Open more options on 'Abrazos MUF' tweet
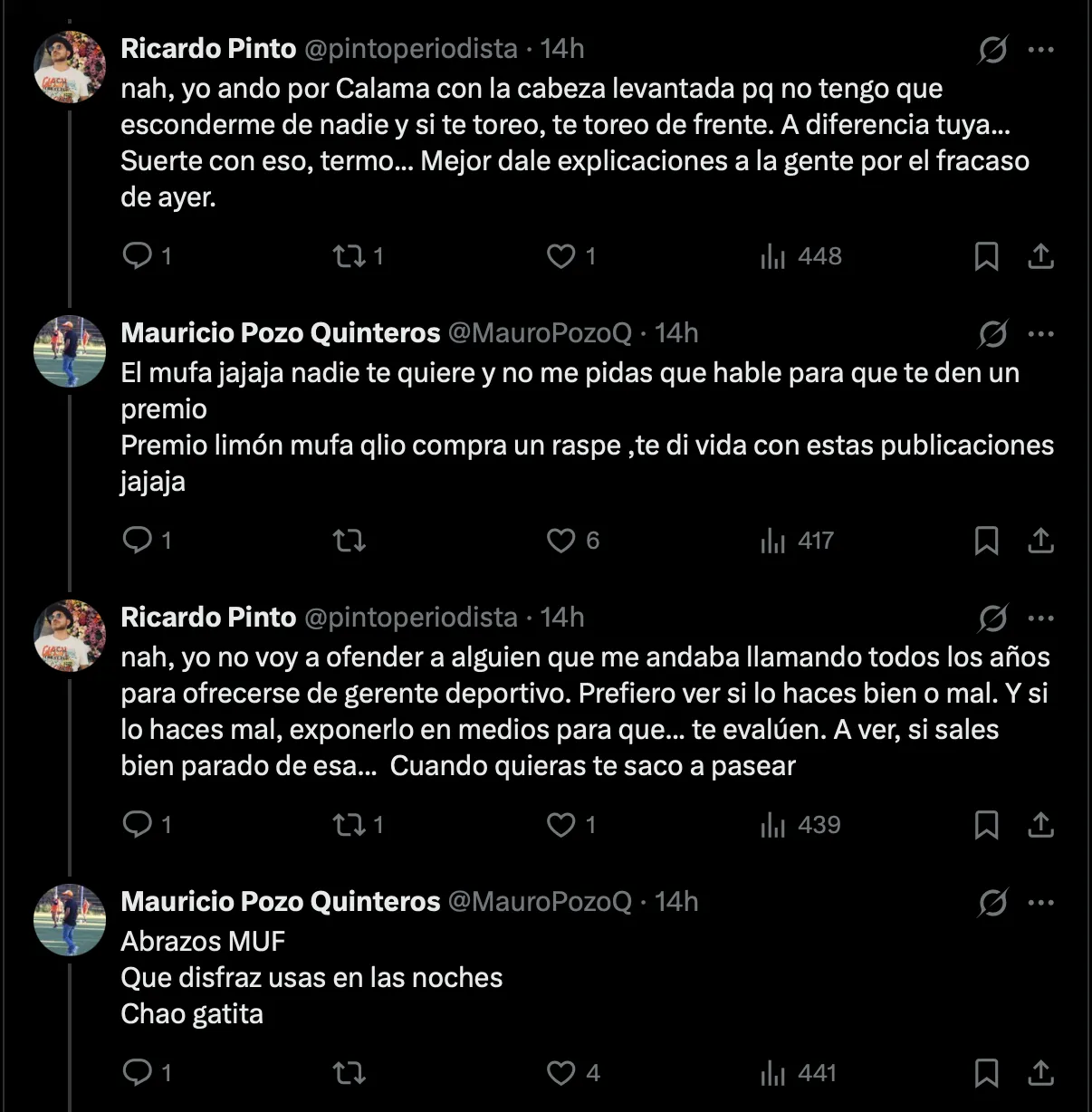The image size is (1092, 1112). pos(1041,903)
